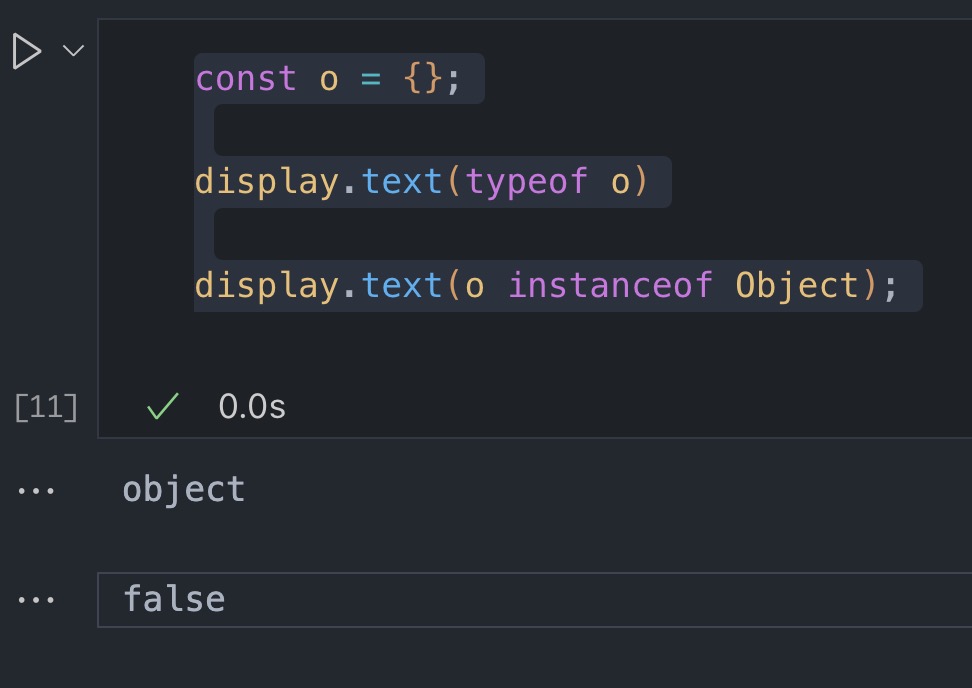972x688 pixels.
Task: Run the cell with the play button
Action: [x=26, y=51]
